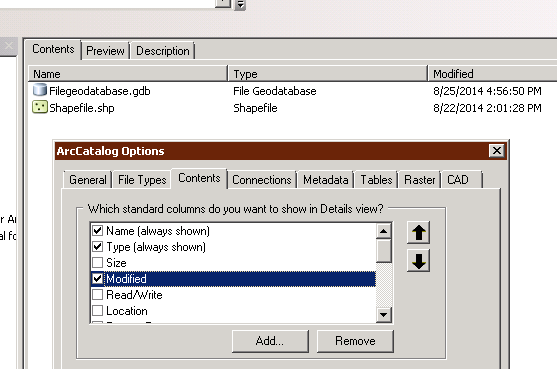Viewport: 557px width, 369px height.
Task: Switch to the Preview tab
Action: [105, 51]
